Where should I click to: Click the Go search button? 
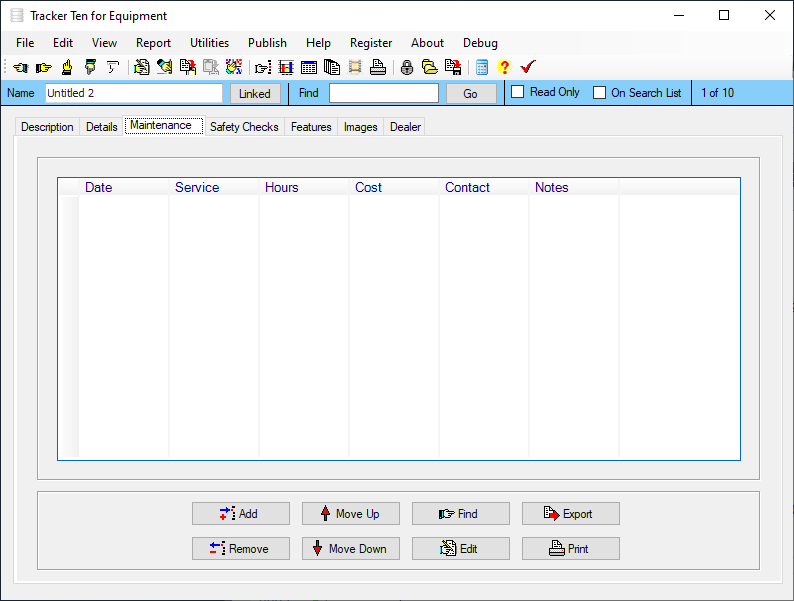pyautogui.click(x=471, y=94)
